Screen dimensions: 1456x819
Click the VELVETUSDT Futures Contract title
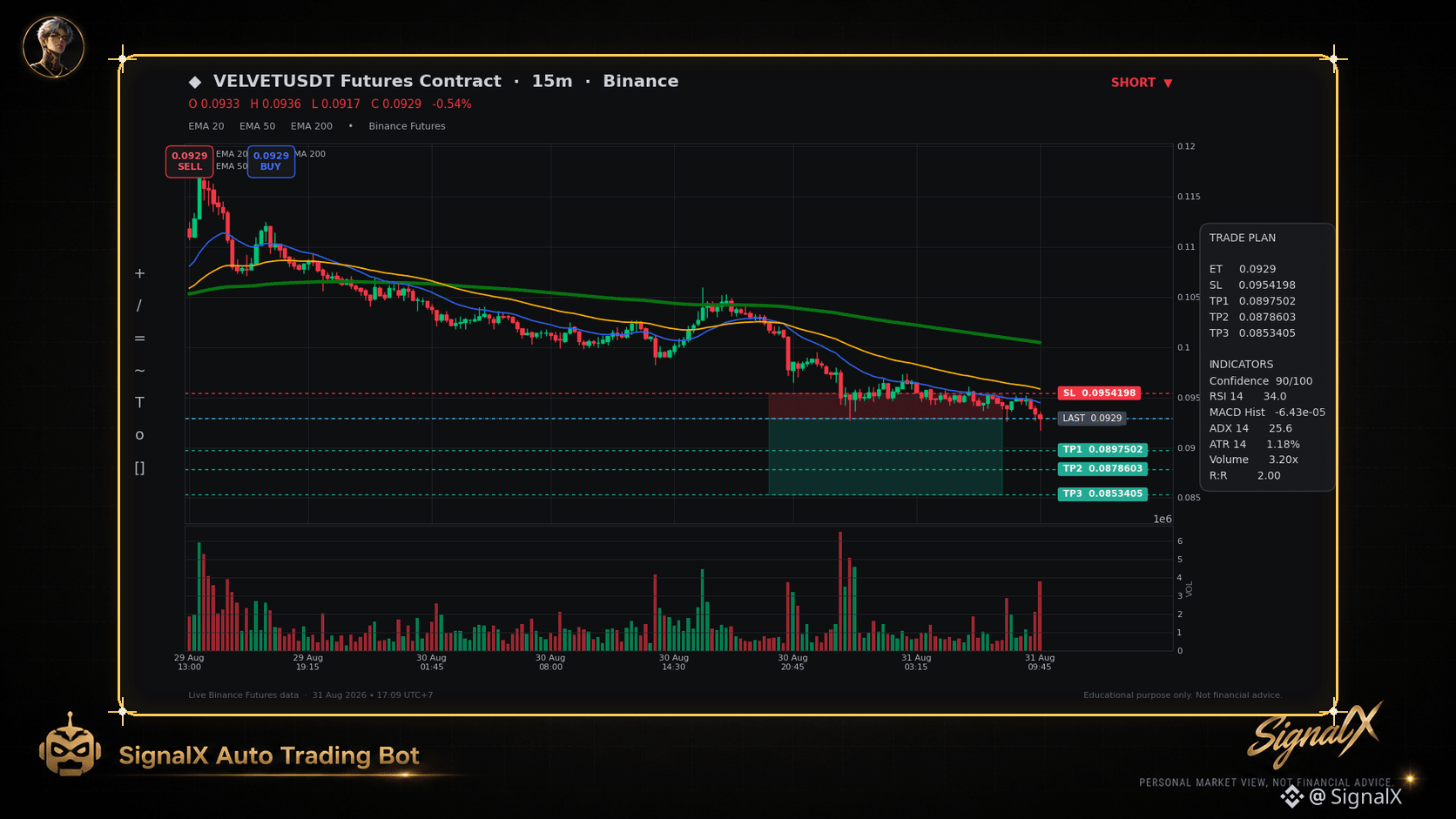tap(357, 81)
